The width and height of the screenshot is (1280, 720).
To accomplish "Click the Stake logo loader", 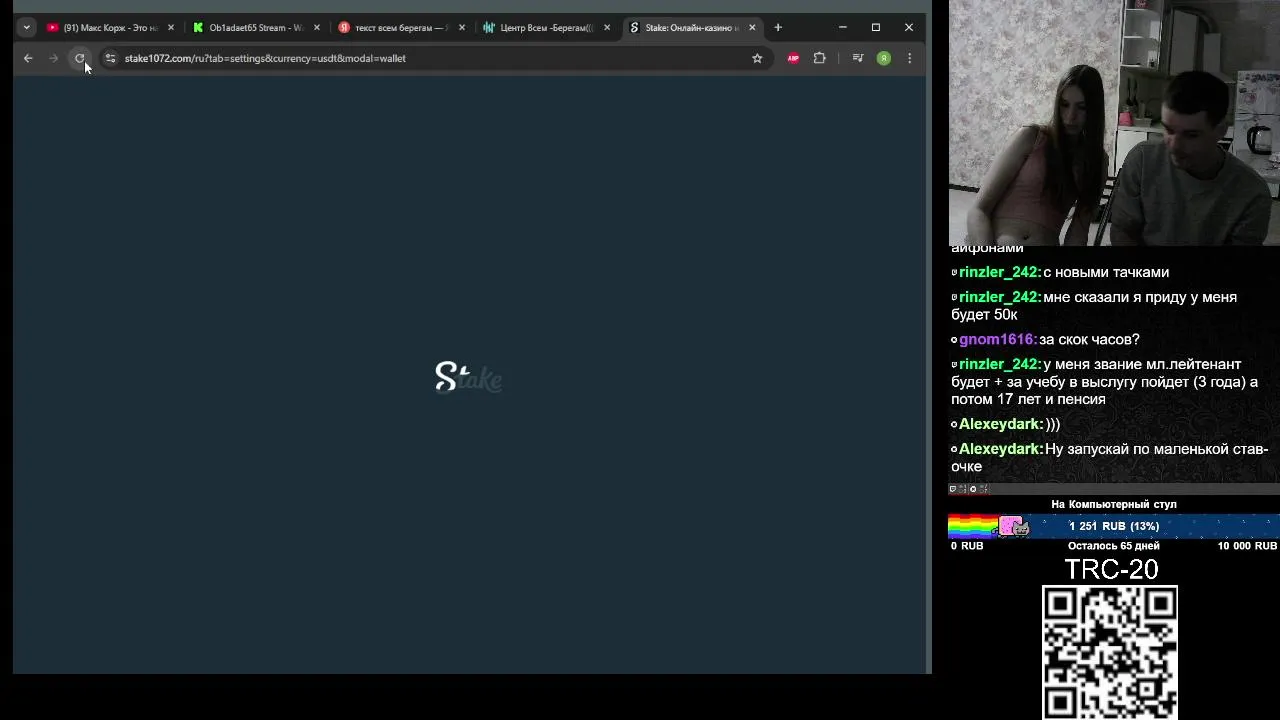I will click(468, 377).
